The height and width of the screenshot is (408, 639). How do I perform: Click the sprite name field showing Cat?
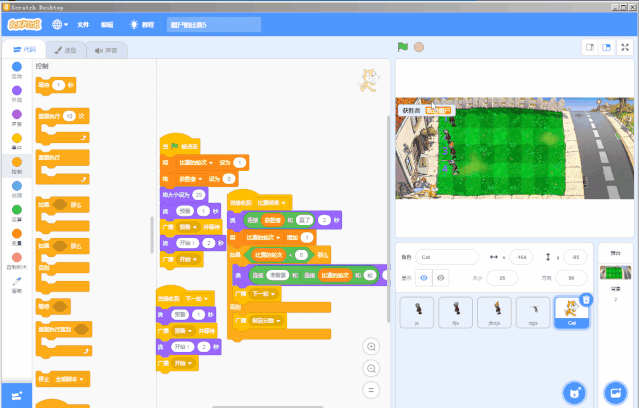click(447, 257)
